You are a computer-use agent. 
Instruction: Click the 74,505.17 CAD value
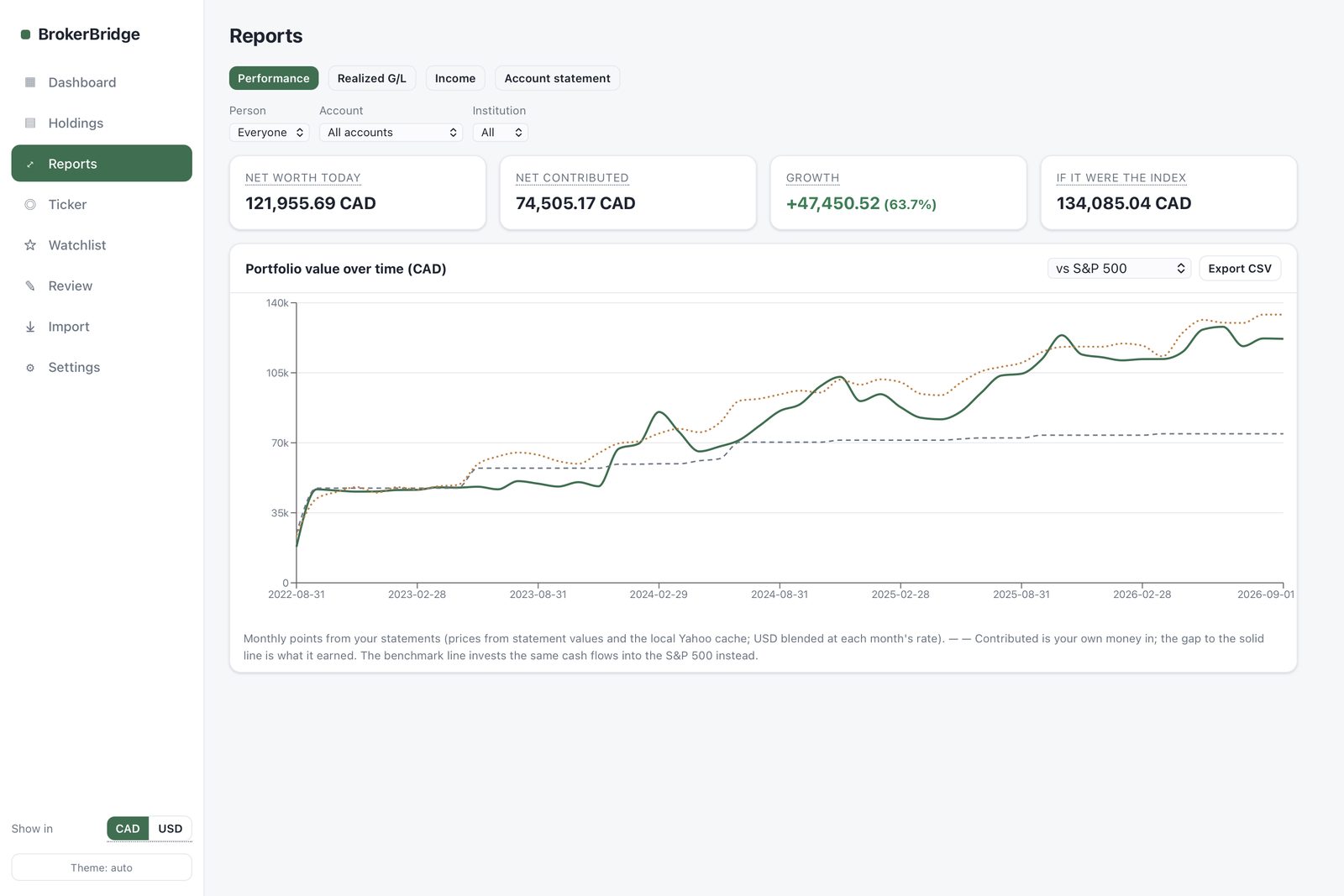coord(575,203)
